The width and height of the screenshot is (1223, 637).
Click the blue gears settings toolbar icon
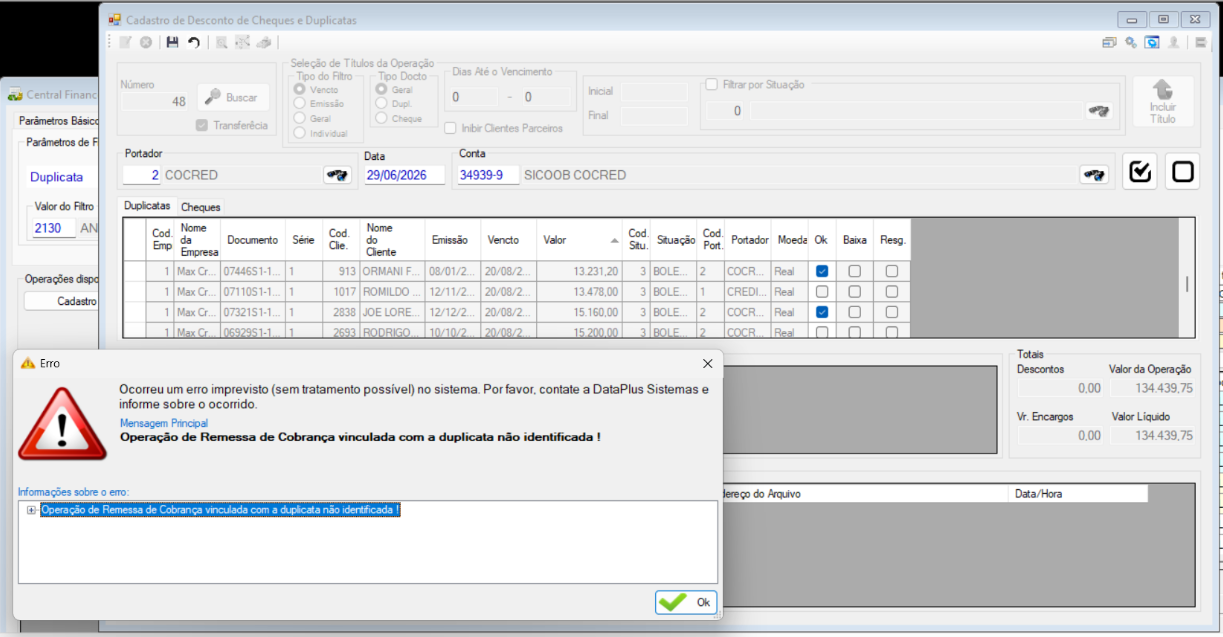1131,43
